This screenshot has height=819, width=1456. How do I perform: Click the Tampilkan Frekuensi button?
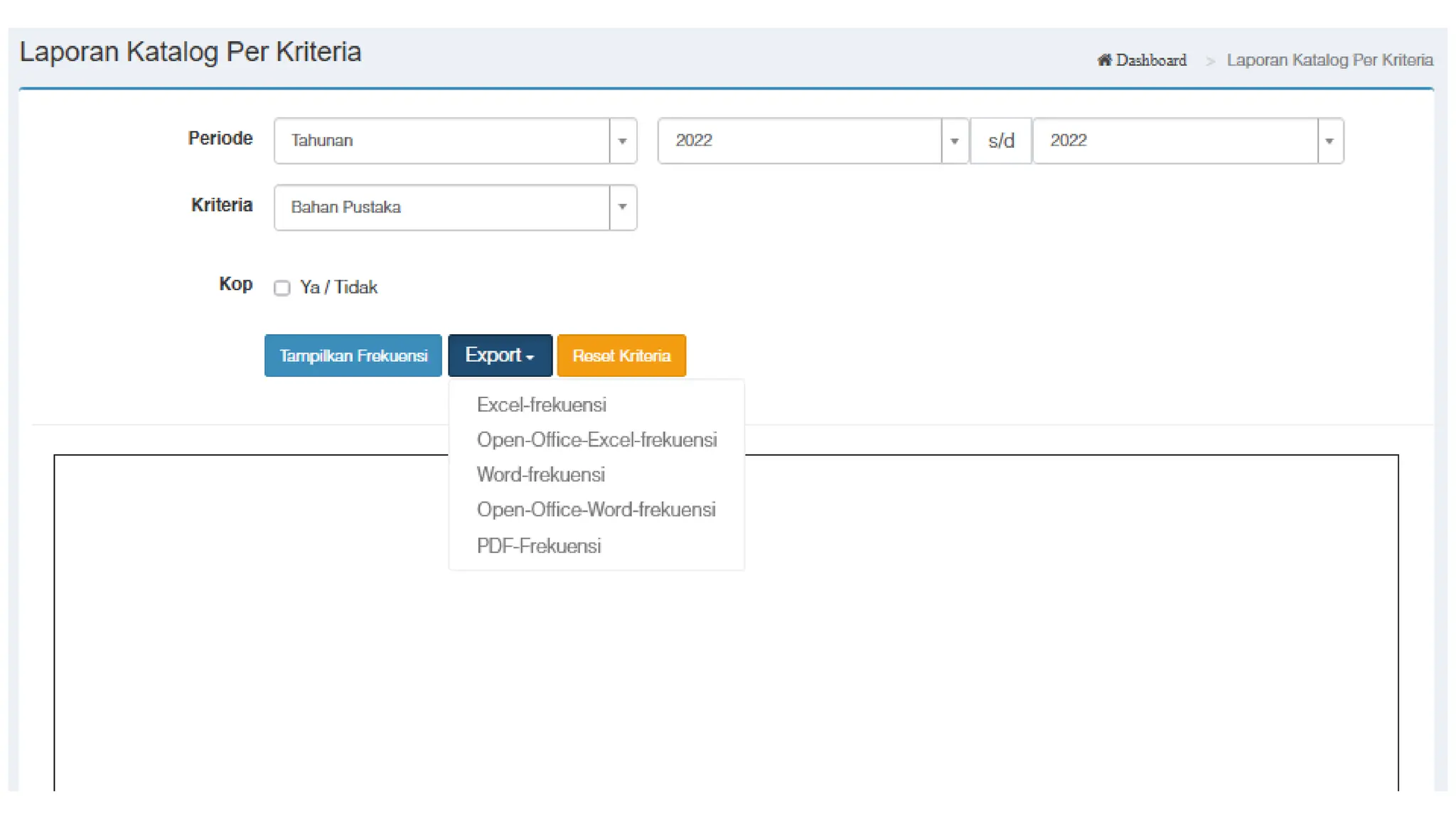click(353, 355)
